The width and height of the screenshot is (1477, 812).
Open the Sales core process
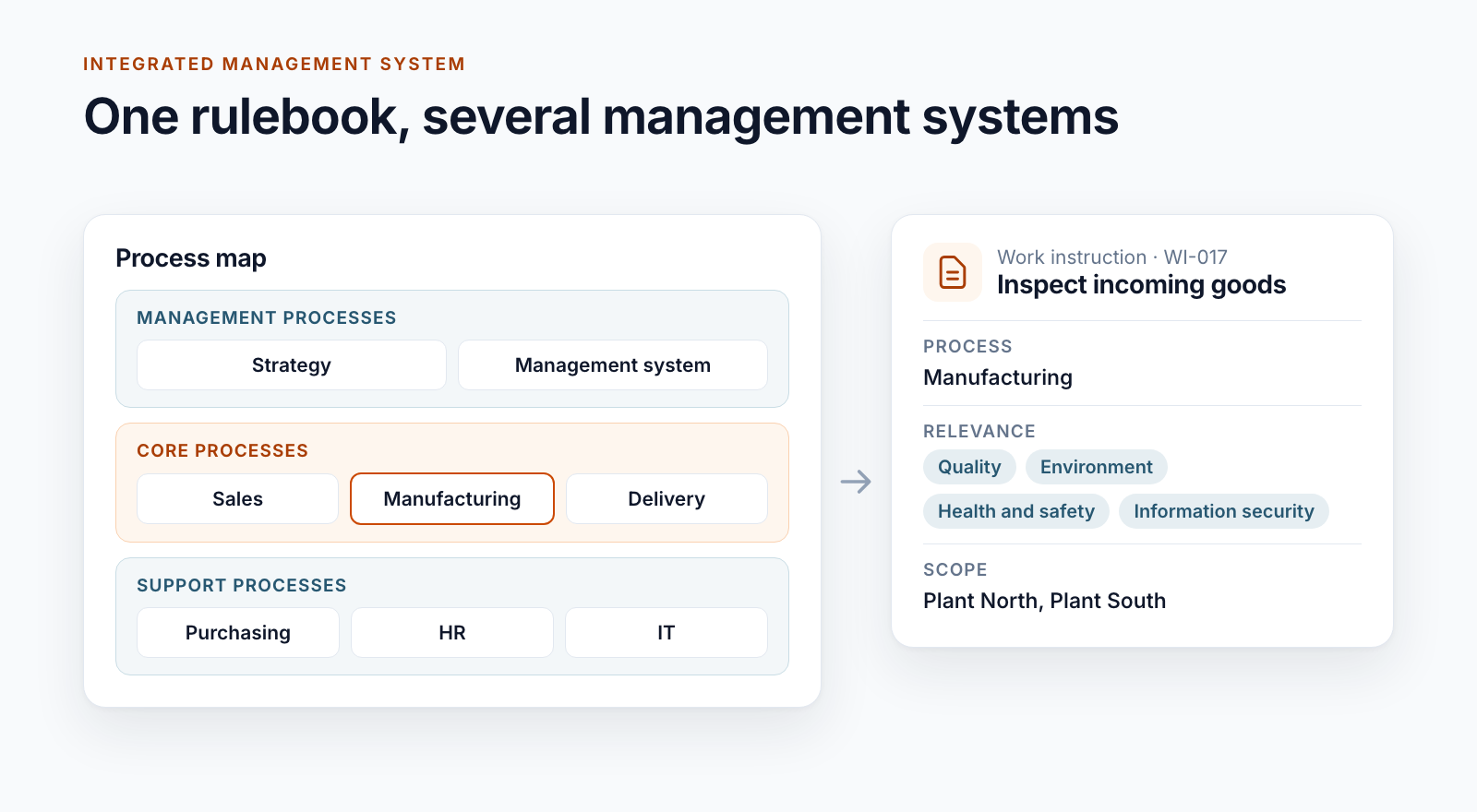(238, 499)
